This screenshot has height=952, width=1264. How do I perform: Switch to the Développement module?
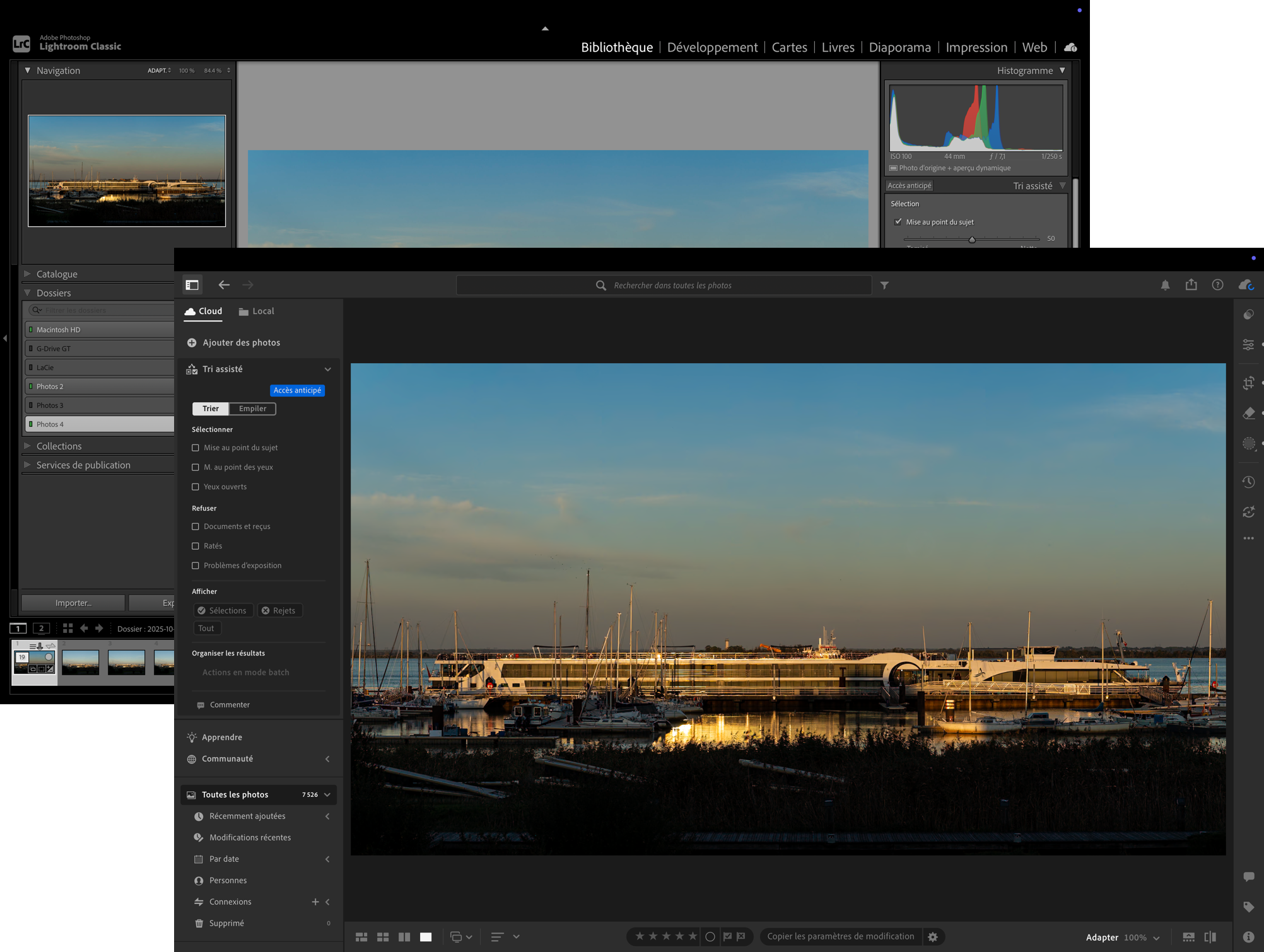point(712,47)
